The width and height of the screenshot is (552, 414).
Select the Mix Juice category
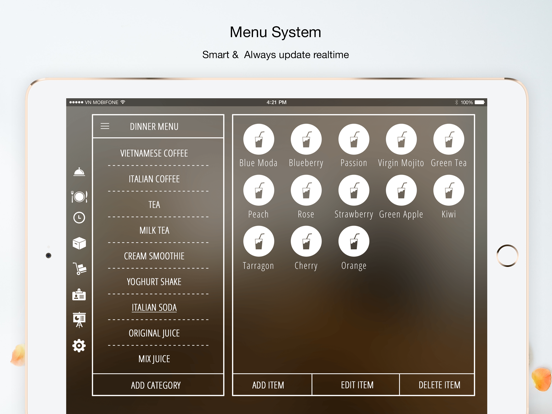tap(154, 359)
